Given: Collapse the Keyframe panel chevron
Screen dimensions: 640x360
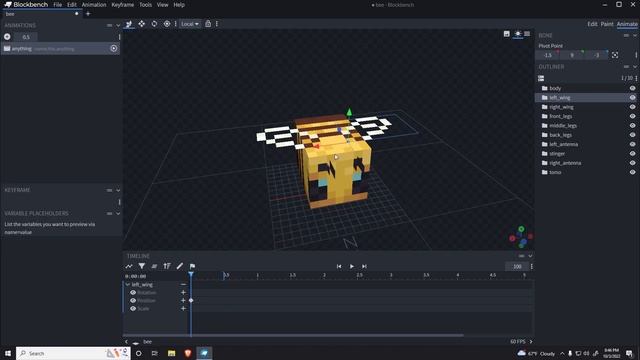Looking at the screenshot, I should coord(118,190).
